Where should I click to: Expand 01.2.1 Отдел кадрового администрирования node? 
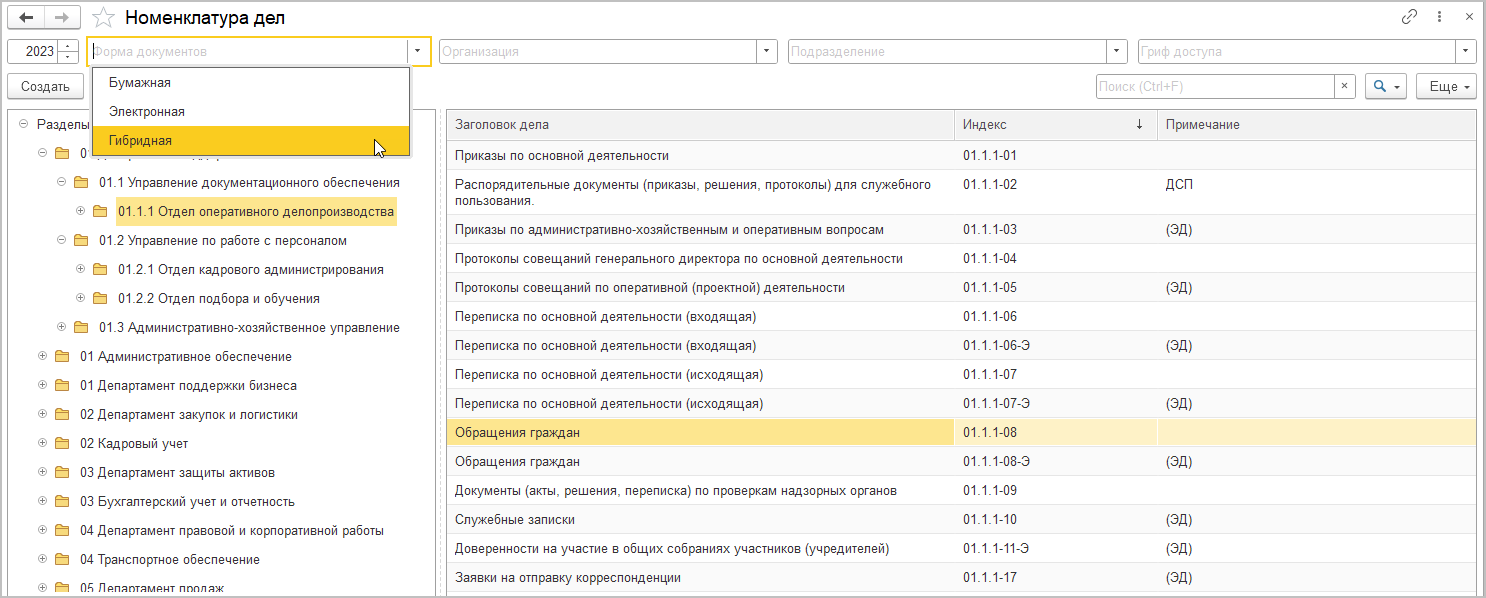81,269
